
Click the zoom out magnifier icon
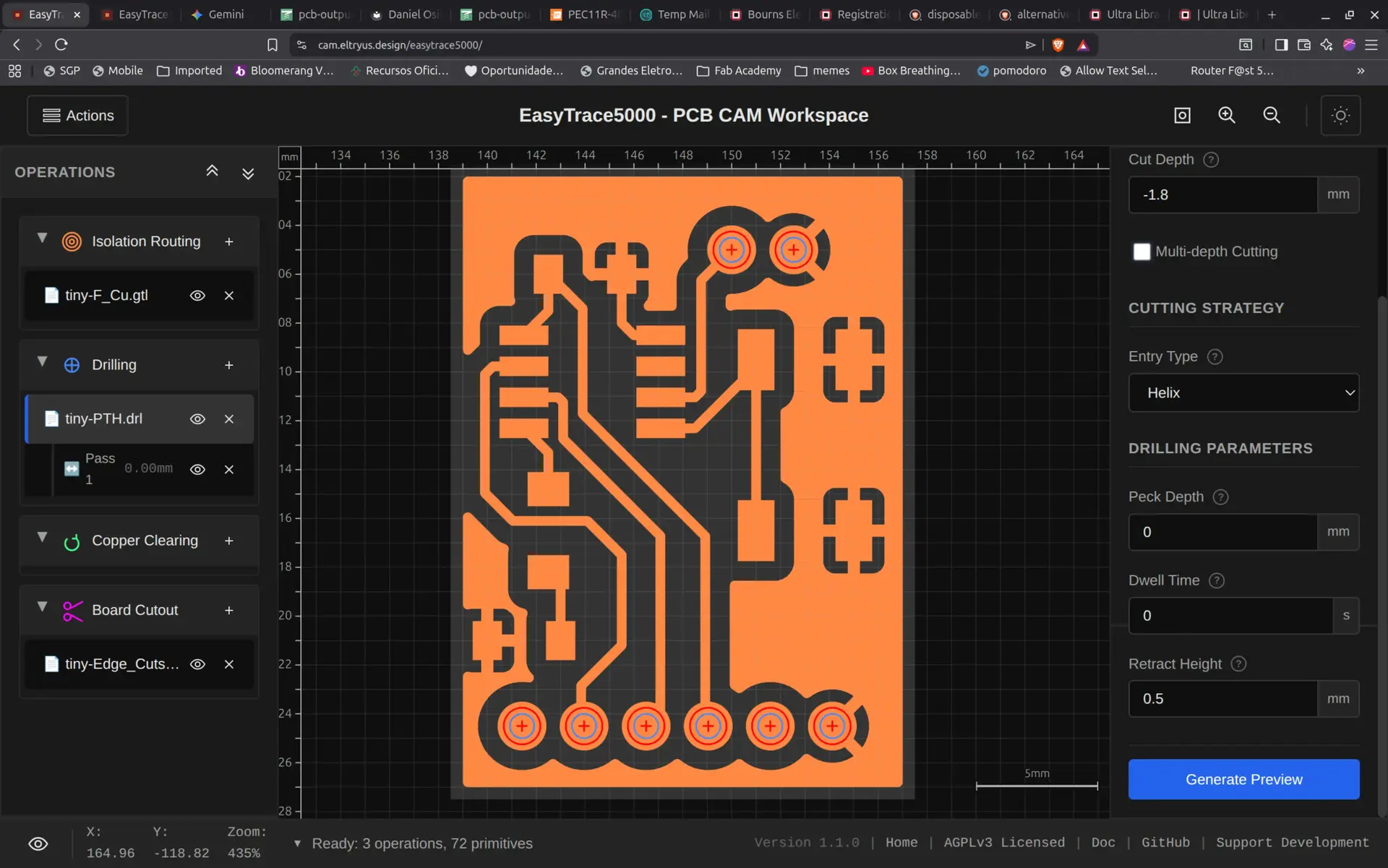pos(1271,116)
